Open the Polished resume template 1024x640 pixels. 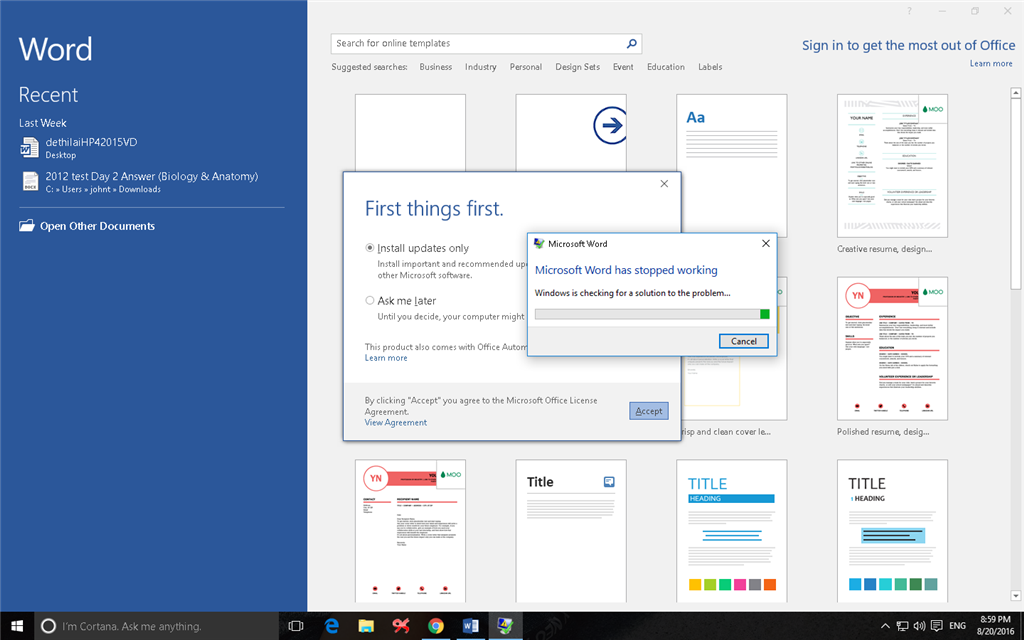[x=892, y=348]
